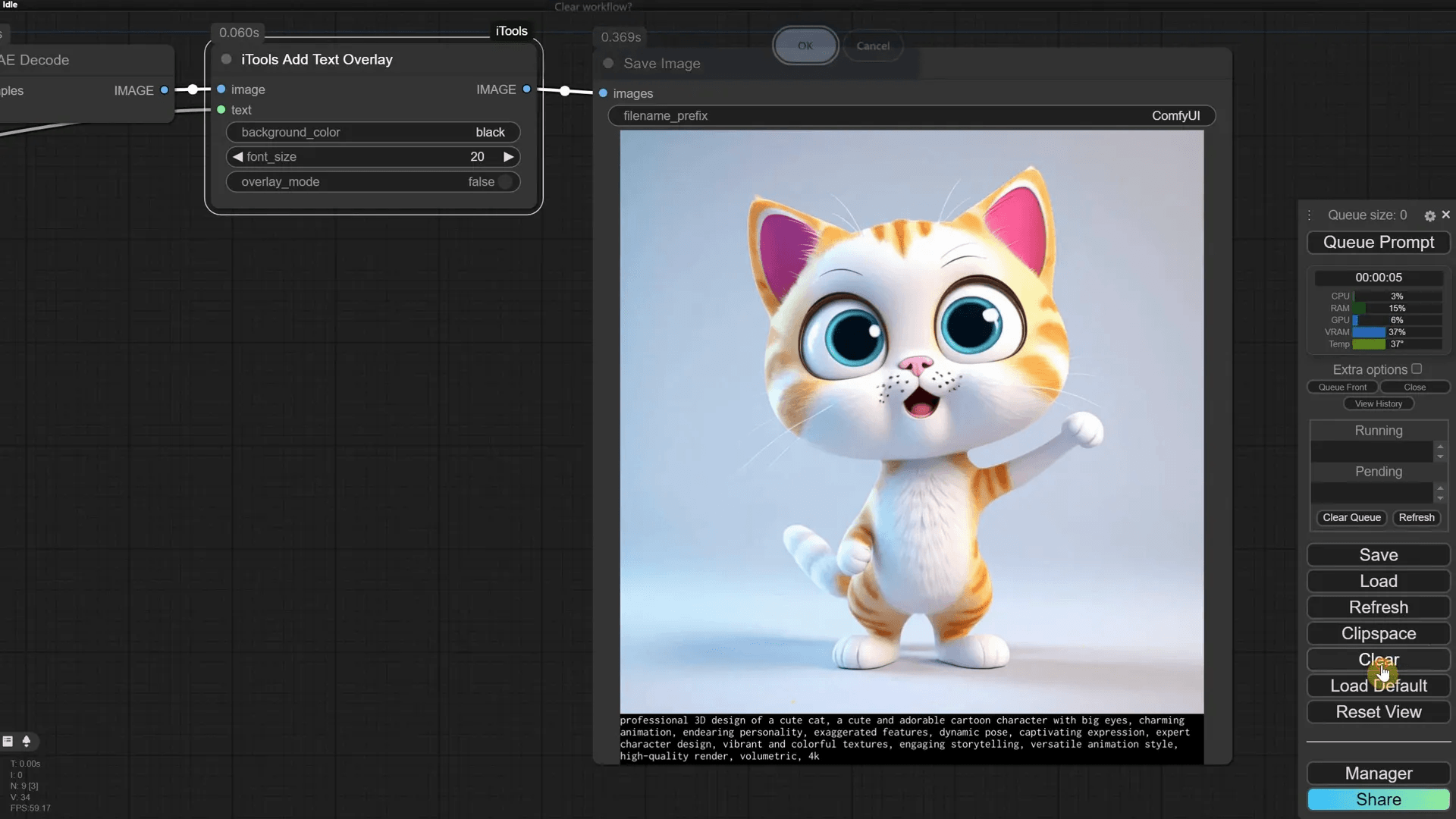
Task: Click Queue Front button
Action: (x=1342, y=388)
